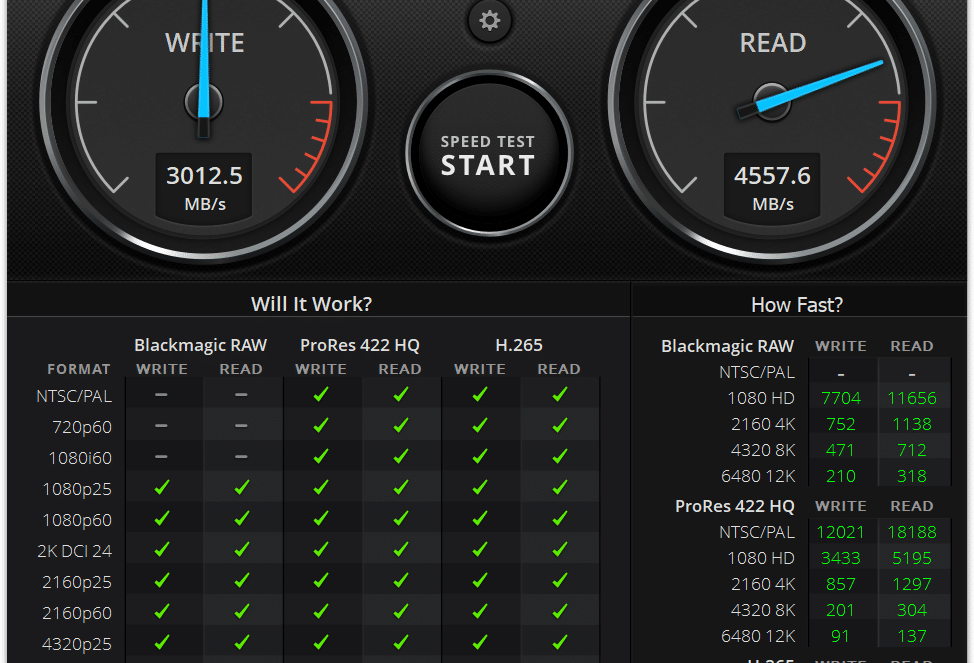Screen dimensions: 974x663
Task: Click the FORMAT column header
Action: pos(79,369)
